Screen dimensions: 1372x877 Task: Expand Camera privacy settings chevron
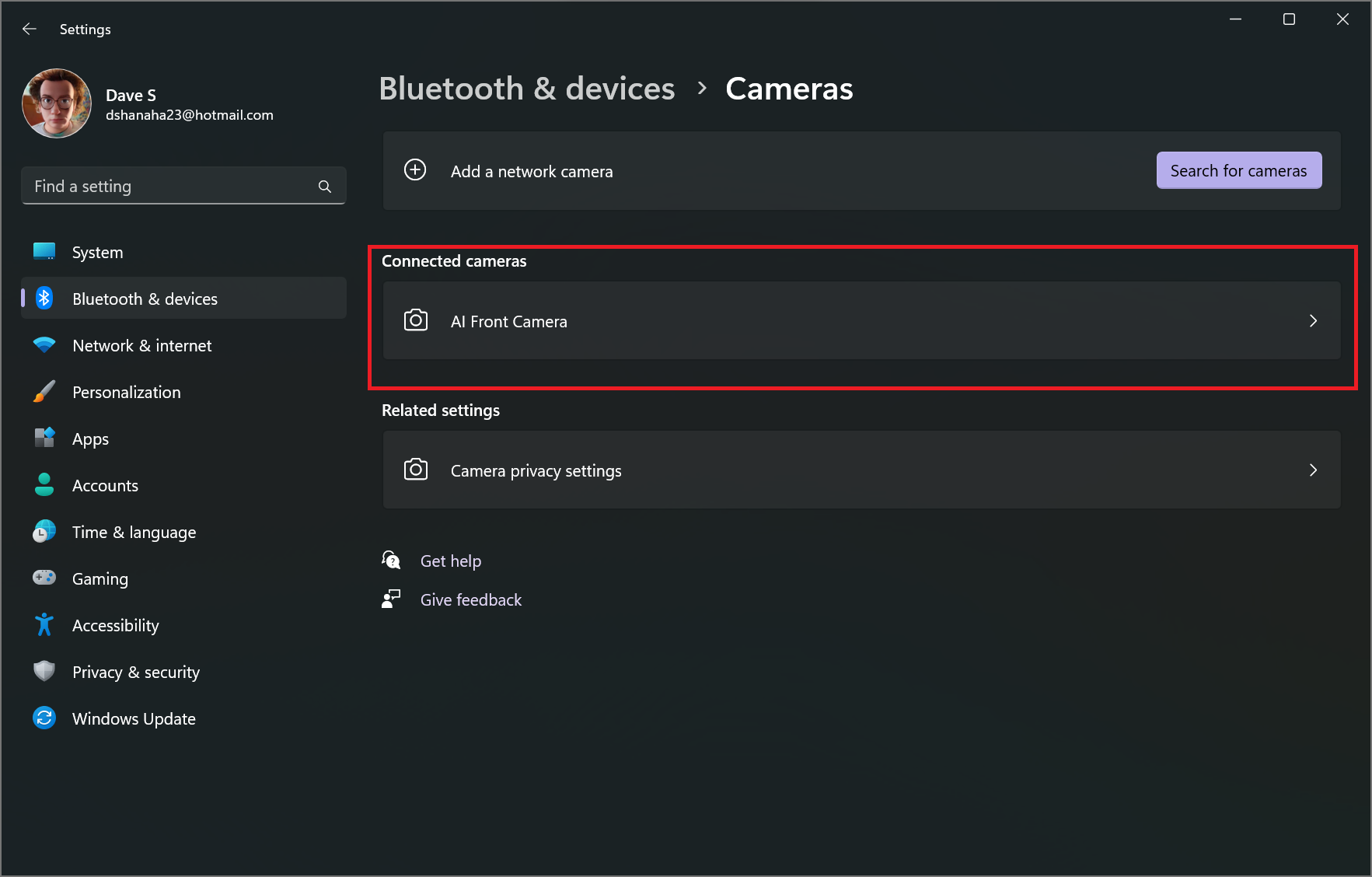(1313, 470)
